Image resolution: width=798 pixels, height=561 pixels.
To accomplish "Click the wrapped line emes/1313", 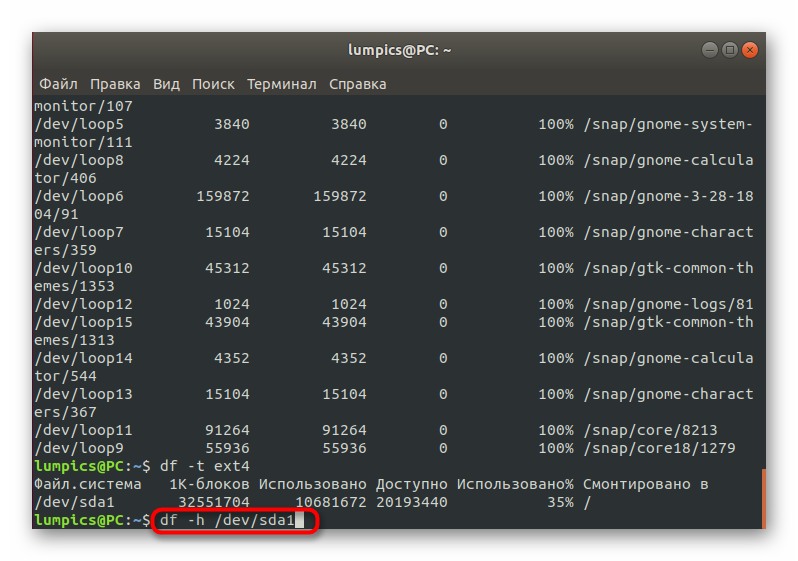I will click(x=74, y=340).
